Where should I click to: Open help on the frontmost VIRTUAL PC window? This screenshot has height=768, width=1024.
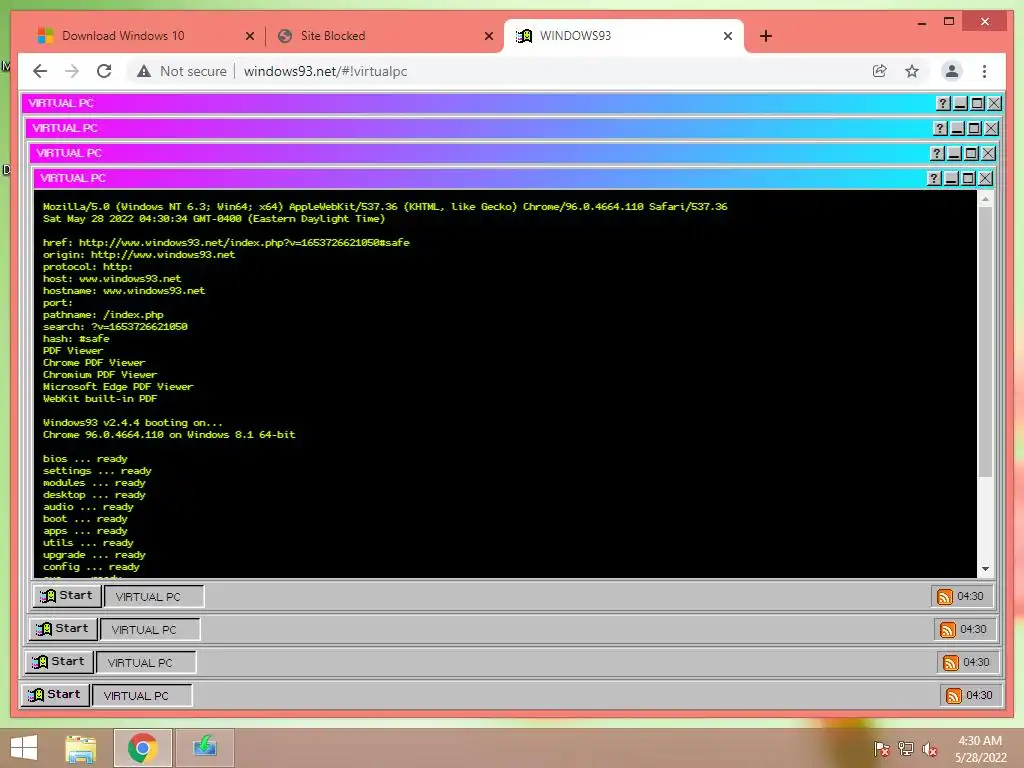coord(934,178)
